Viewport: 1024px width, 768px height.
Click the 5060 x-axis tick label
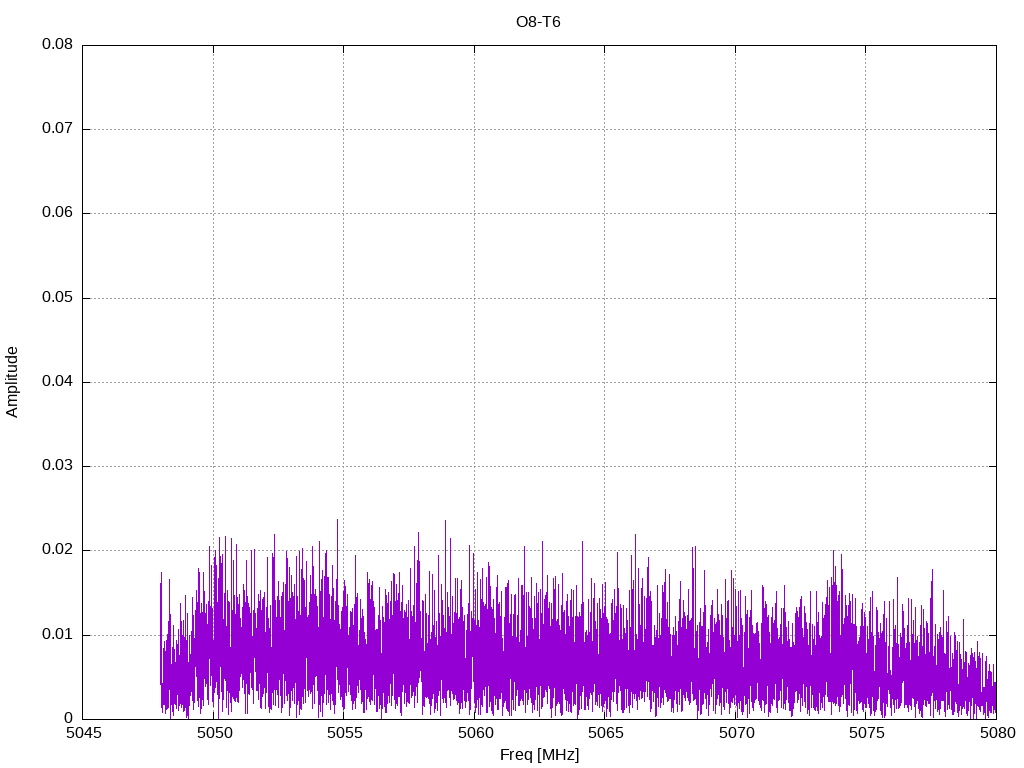pos(474,734)
